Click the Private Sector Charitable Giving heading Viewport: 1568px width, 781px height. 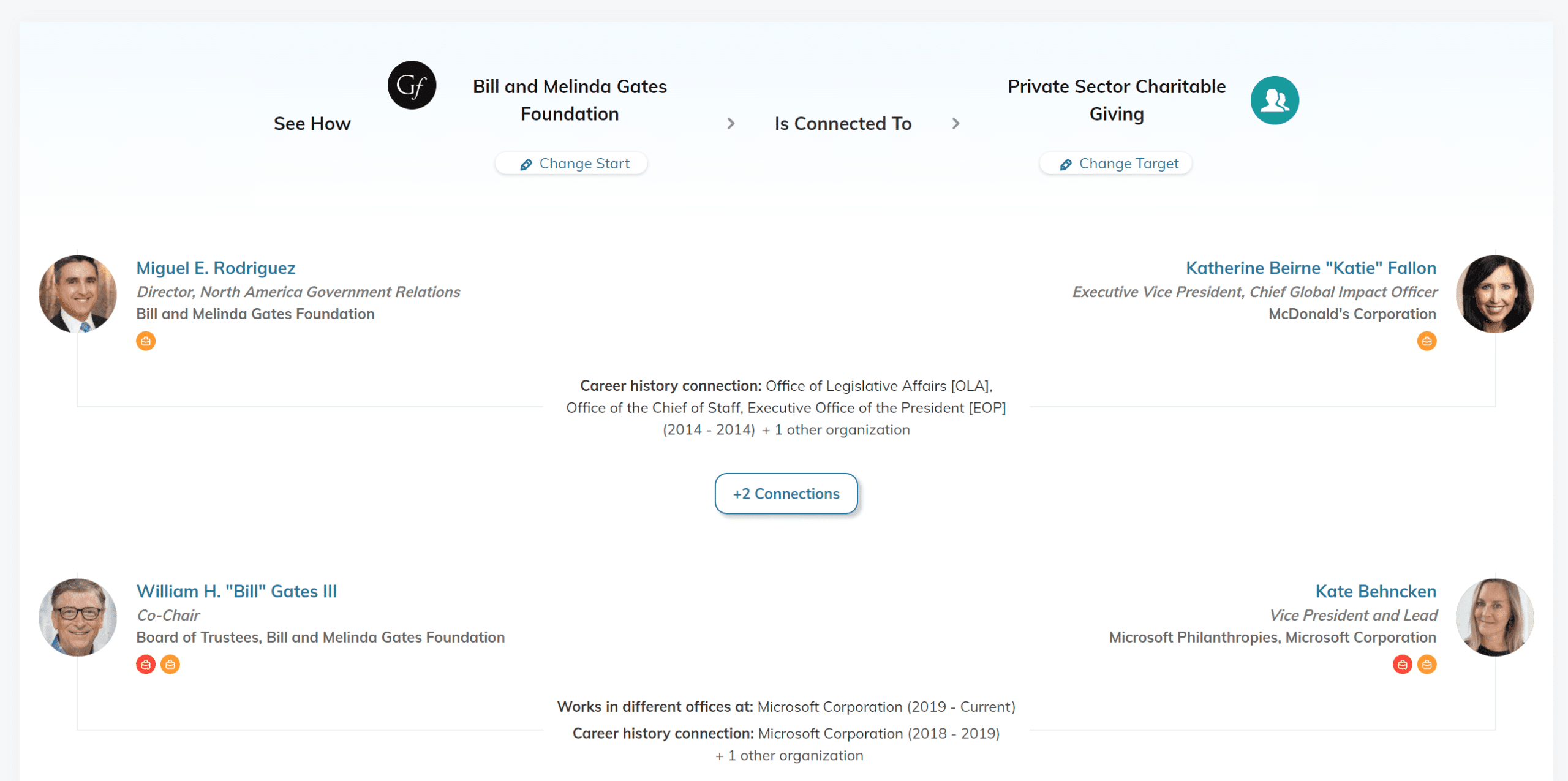pos(1117,100)
